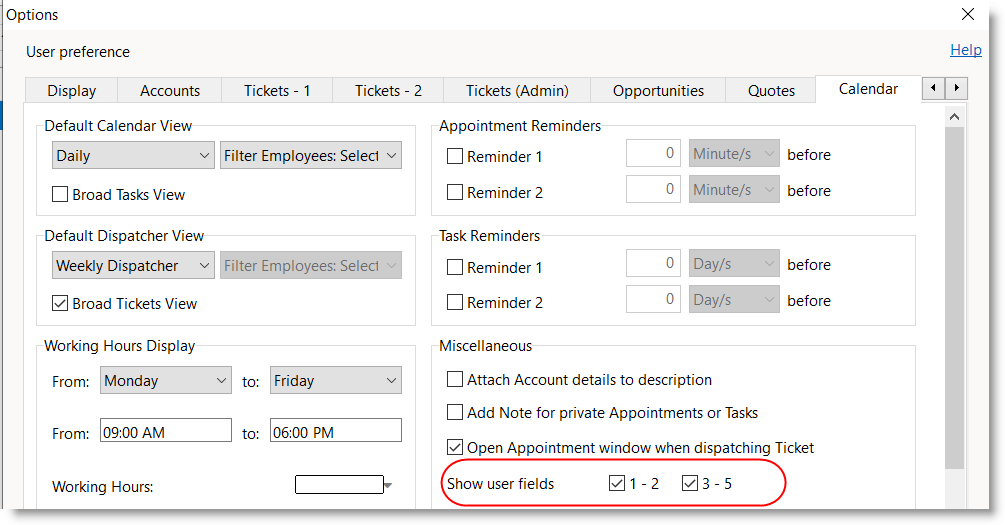Open the Help link
The image size is (1005, 525).
pos(965,50)
